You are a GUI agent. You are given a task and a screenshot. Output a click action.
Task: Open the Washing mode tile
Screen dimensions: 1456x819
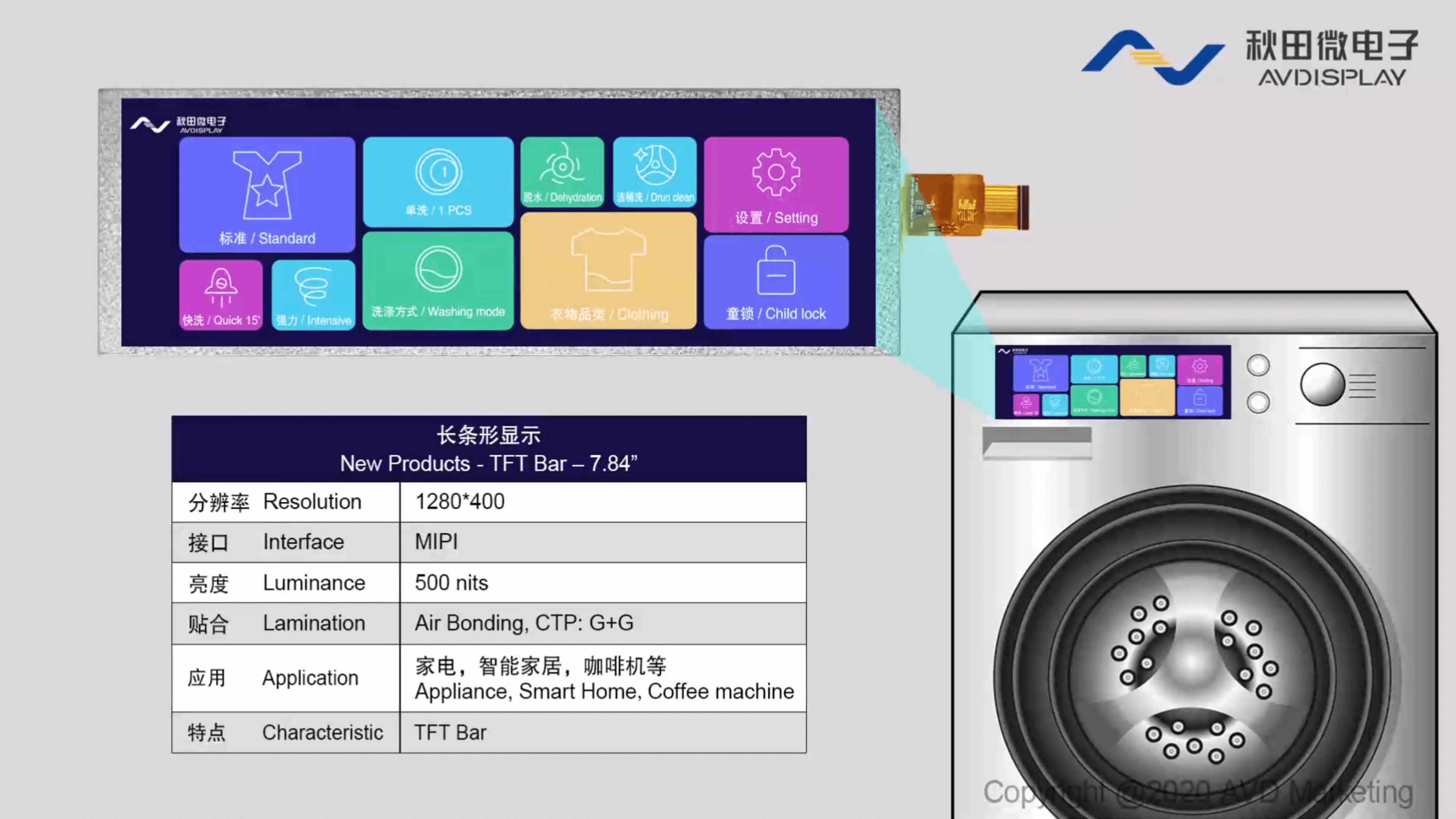(x=438, y=281)
